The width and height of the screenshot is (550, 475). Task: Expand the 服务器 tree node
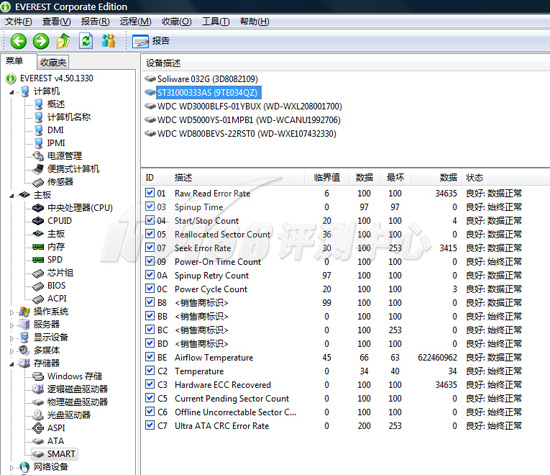[x=12, y=325]
